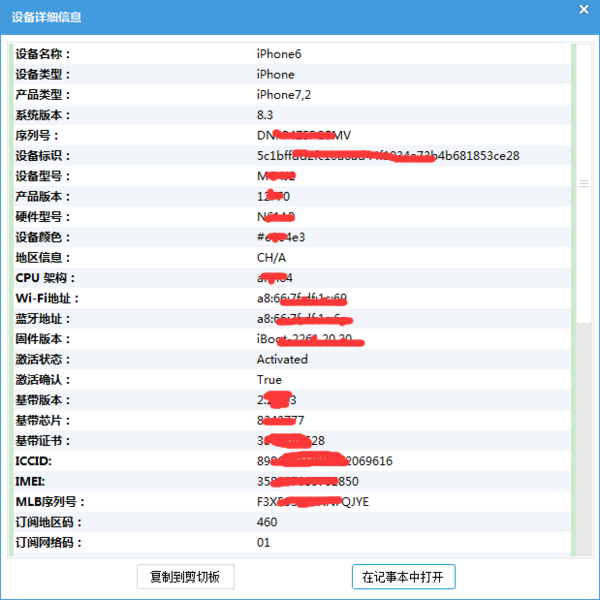Select the True activation confirm value

[x=269, y=380]
